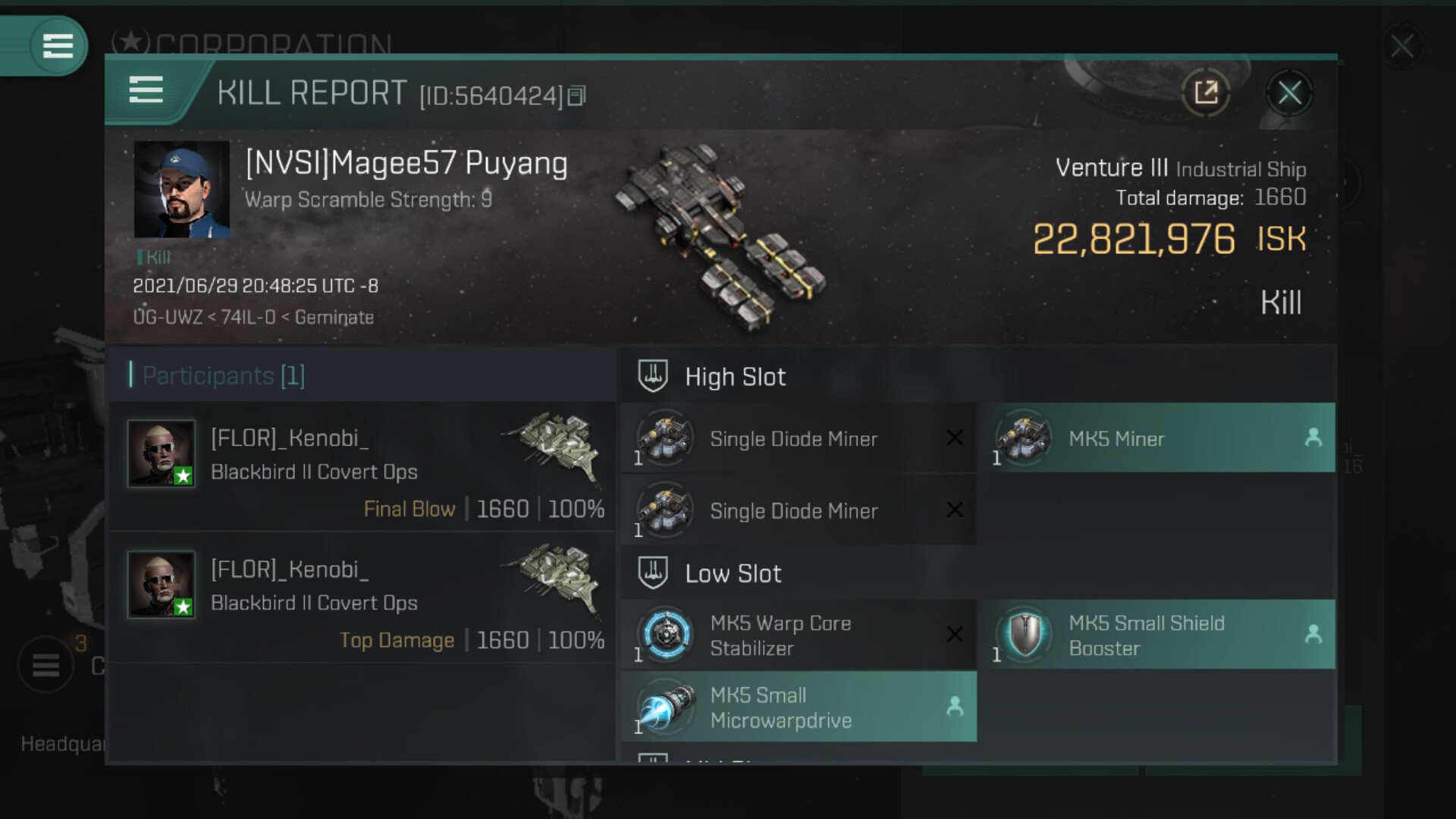Open Top Damage participant _Kenobi_ entry
The width and height of the screenshot is (1456, 819).
362,598
